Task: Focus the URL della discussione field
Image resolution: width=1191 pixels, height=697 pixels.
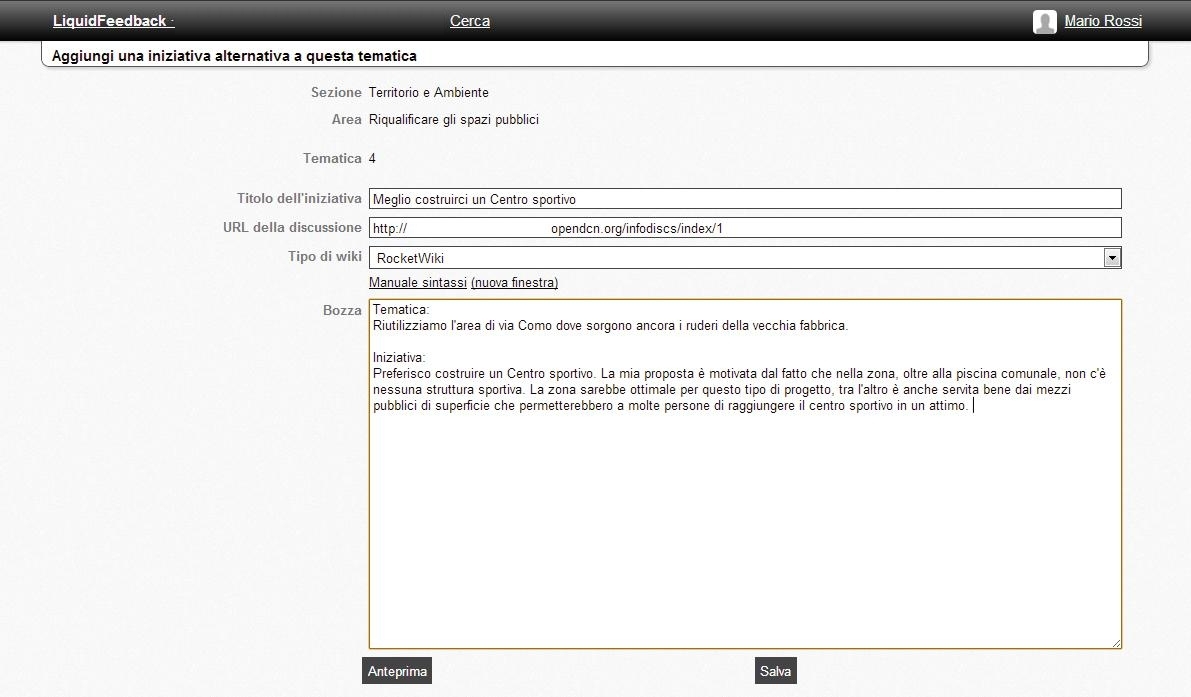Action: pyautogui.click(x=744, y=228)
